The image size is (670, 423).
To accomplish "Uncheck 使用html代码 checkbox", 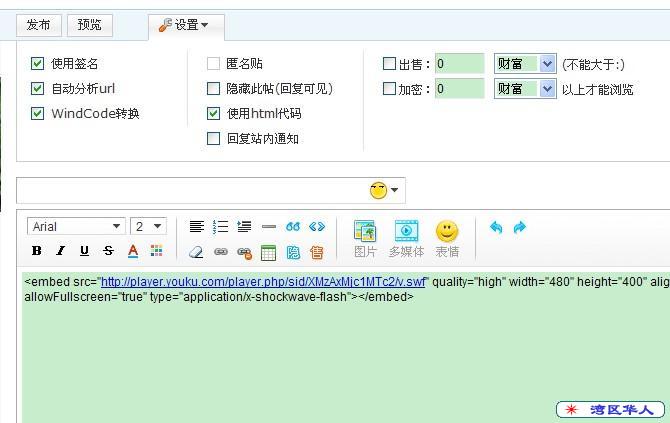I will (213, 113).
